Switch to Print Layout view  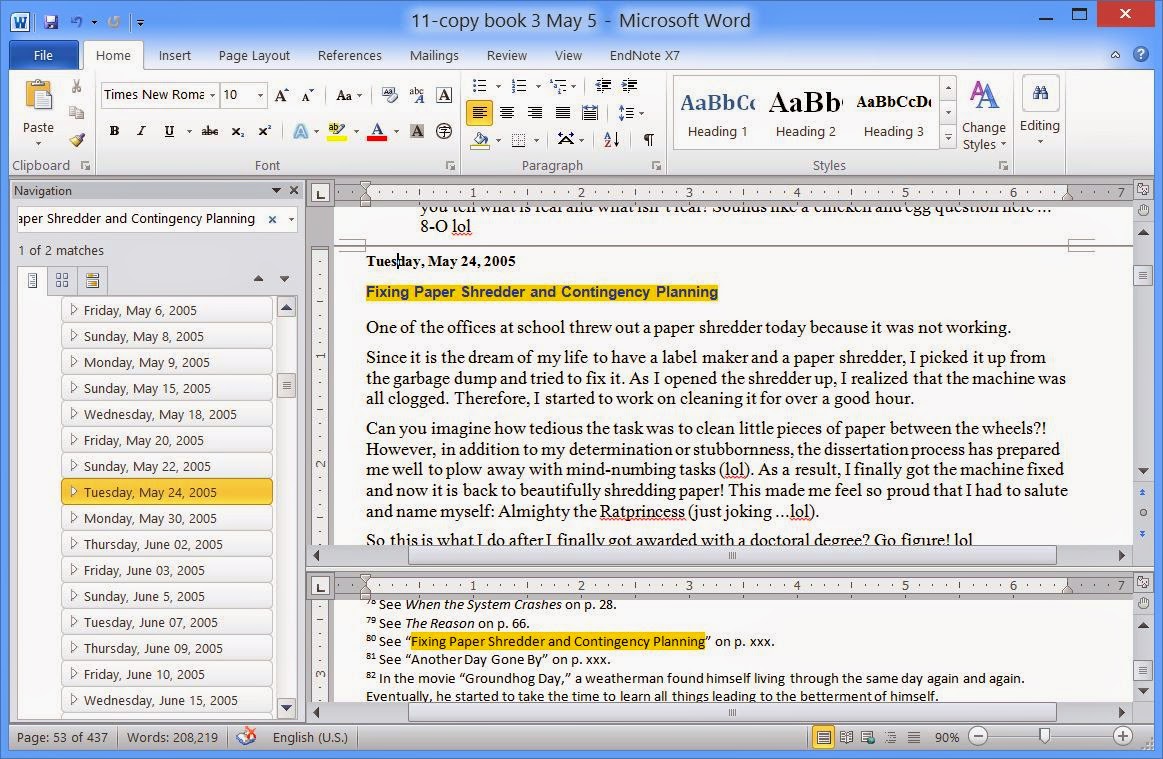(823, 737)
